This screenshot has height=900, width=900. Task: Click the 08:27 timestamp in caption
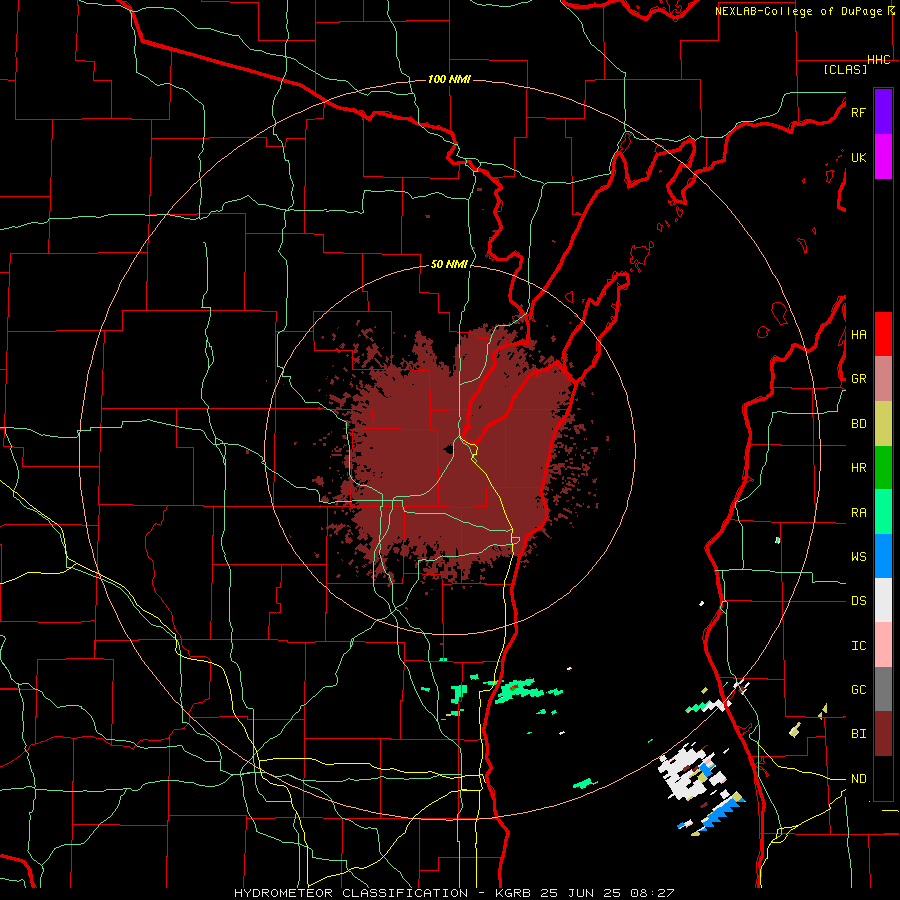point(651,893)
